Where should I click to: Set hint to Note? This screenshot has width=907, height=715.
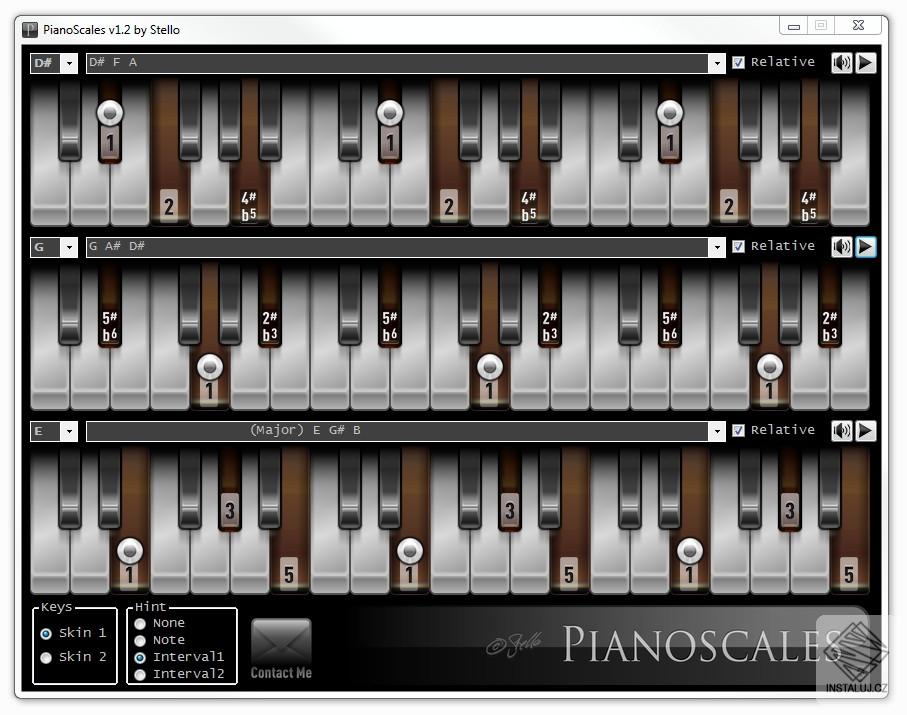[140, 640]
